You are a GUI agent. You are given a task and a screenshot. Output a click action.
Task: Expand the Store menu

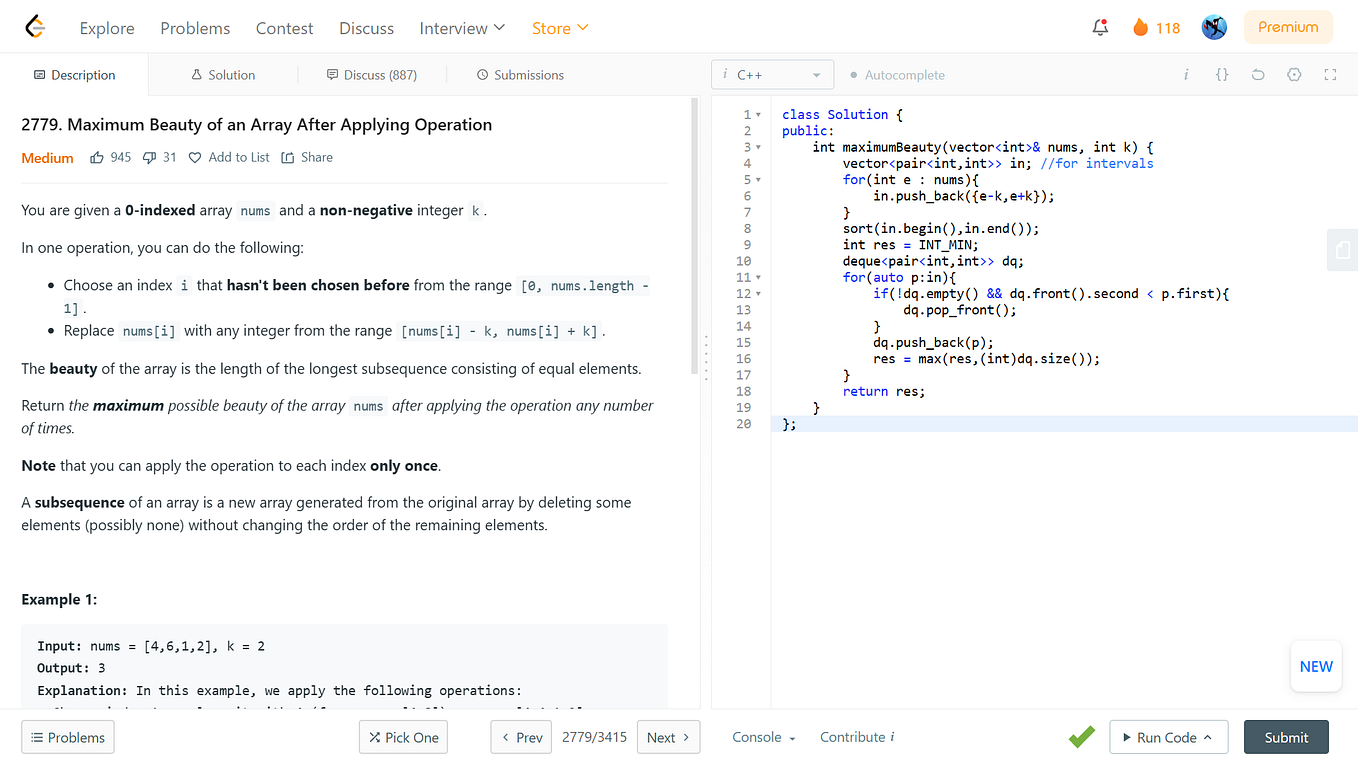pyautogui.click(x=559, y=28)
